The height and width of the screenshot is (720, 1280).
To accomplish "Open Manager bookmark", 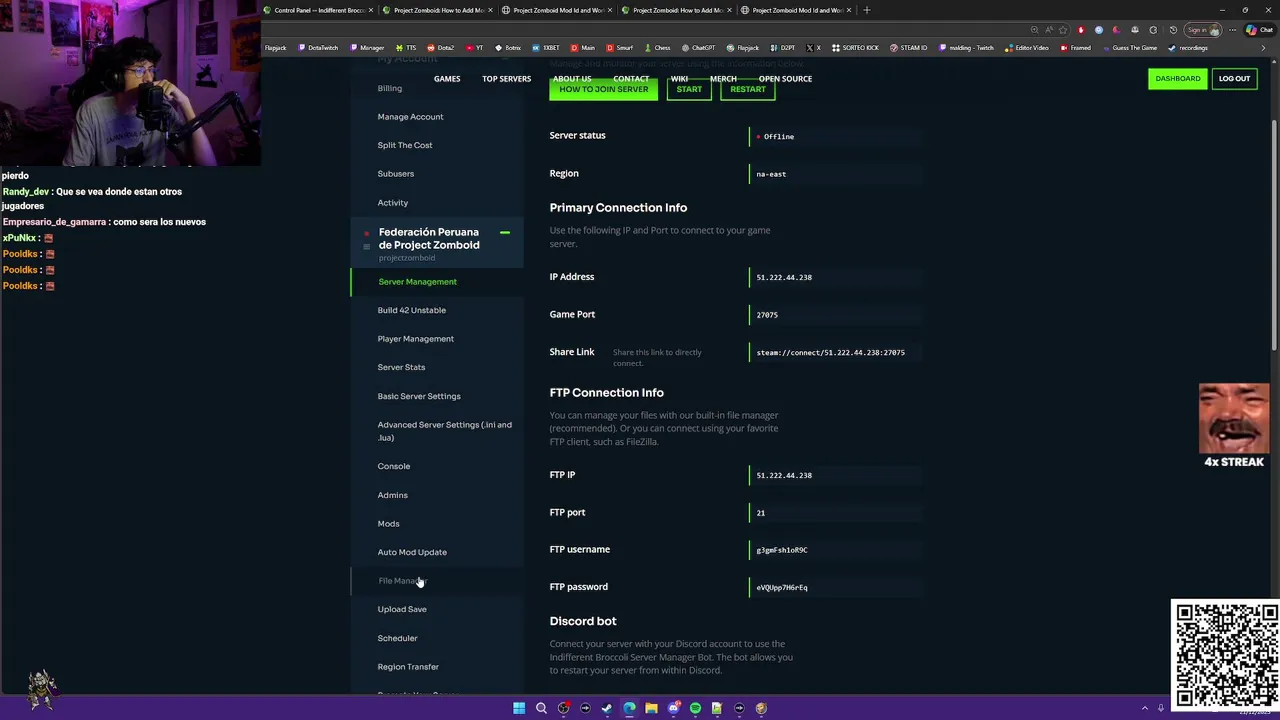I will coord(367,48).
